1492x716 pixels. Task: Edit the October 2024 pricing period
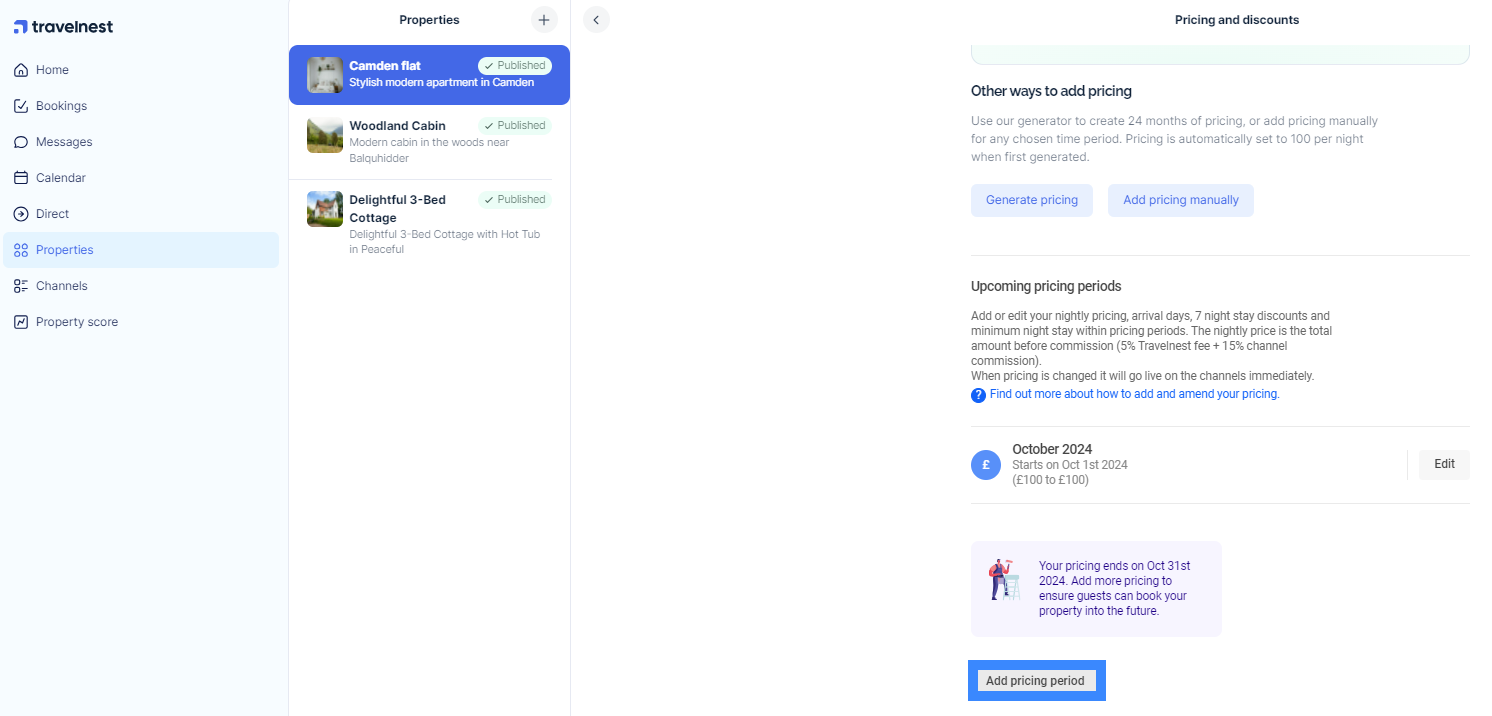click(1443, 464)
